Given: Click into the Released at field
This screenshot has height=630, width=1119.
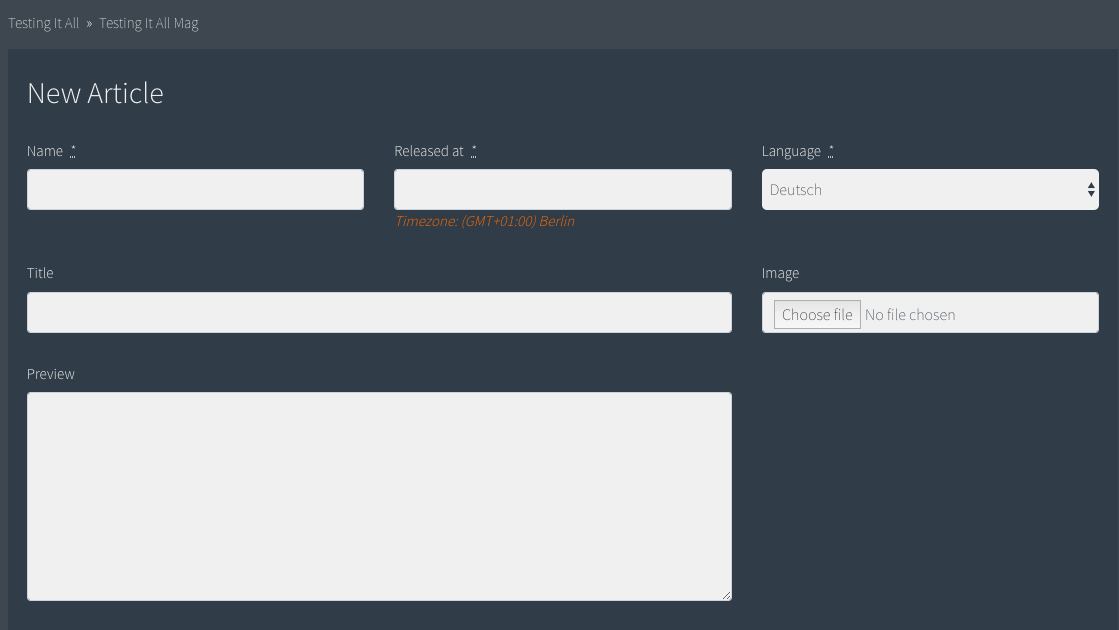Looking at the screenshot, I should [x=563, y=190].
